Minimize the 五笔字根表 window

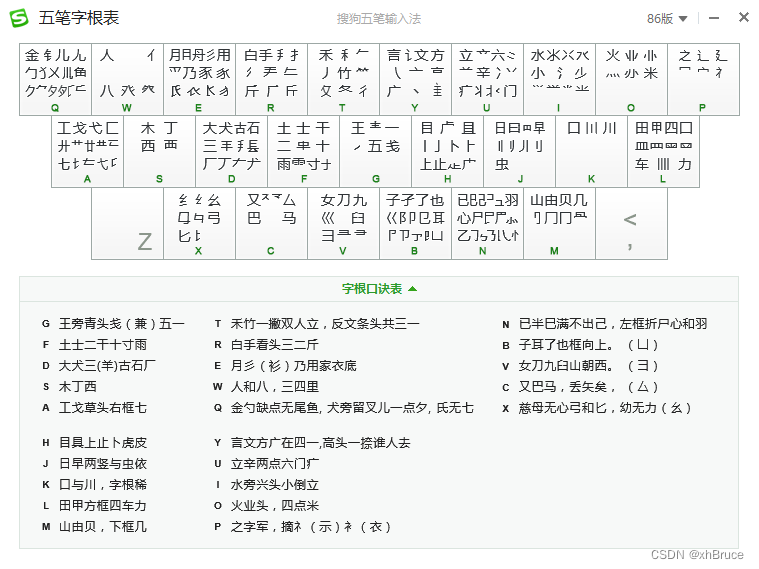coord(713,18)
